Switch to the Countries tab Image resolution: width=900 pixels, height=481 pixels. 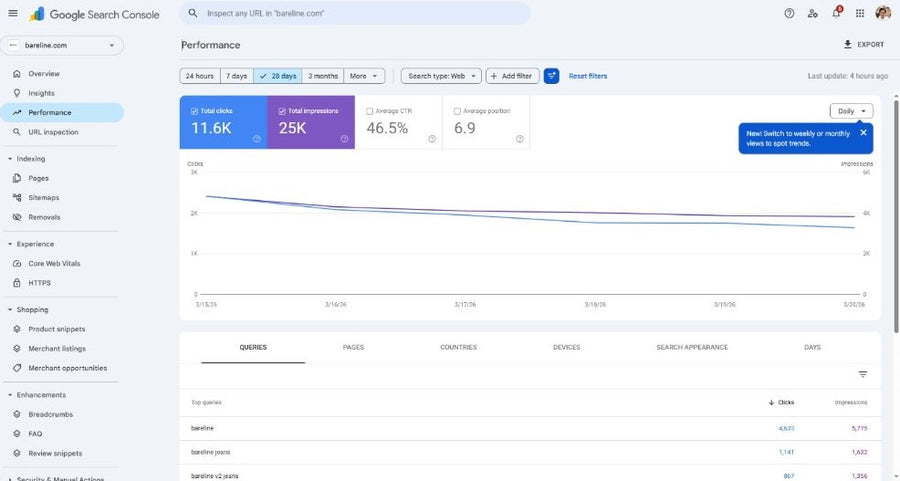point(459,347)
